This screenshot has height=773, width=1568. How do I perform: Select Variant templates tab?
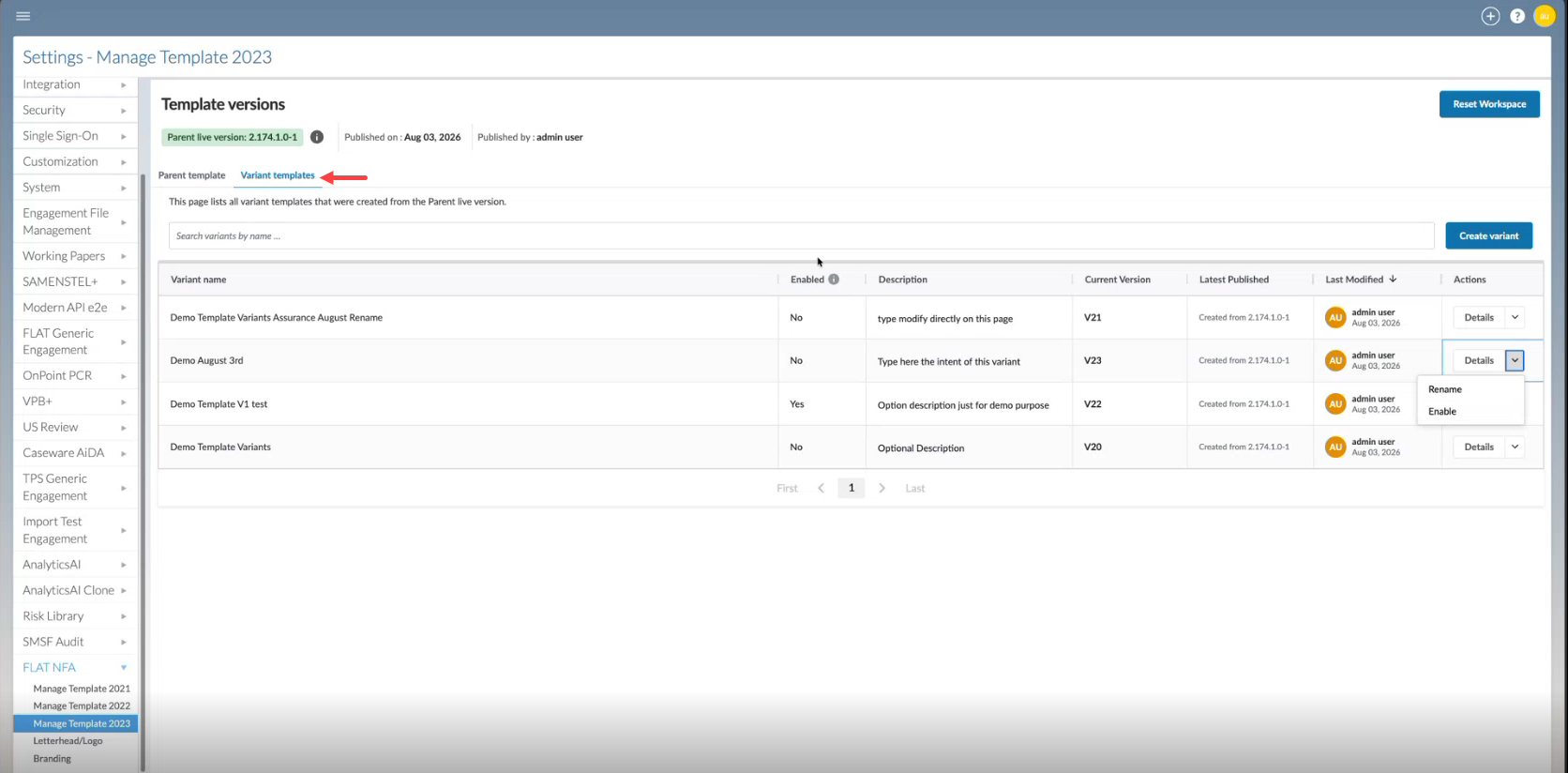[x=278, y=175]
